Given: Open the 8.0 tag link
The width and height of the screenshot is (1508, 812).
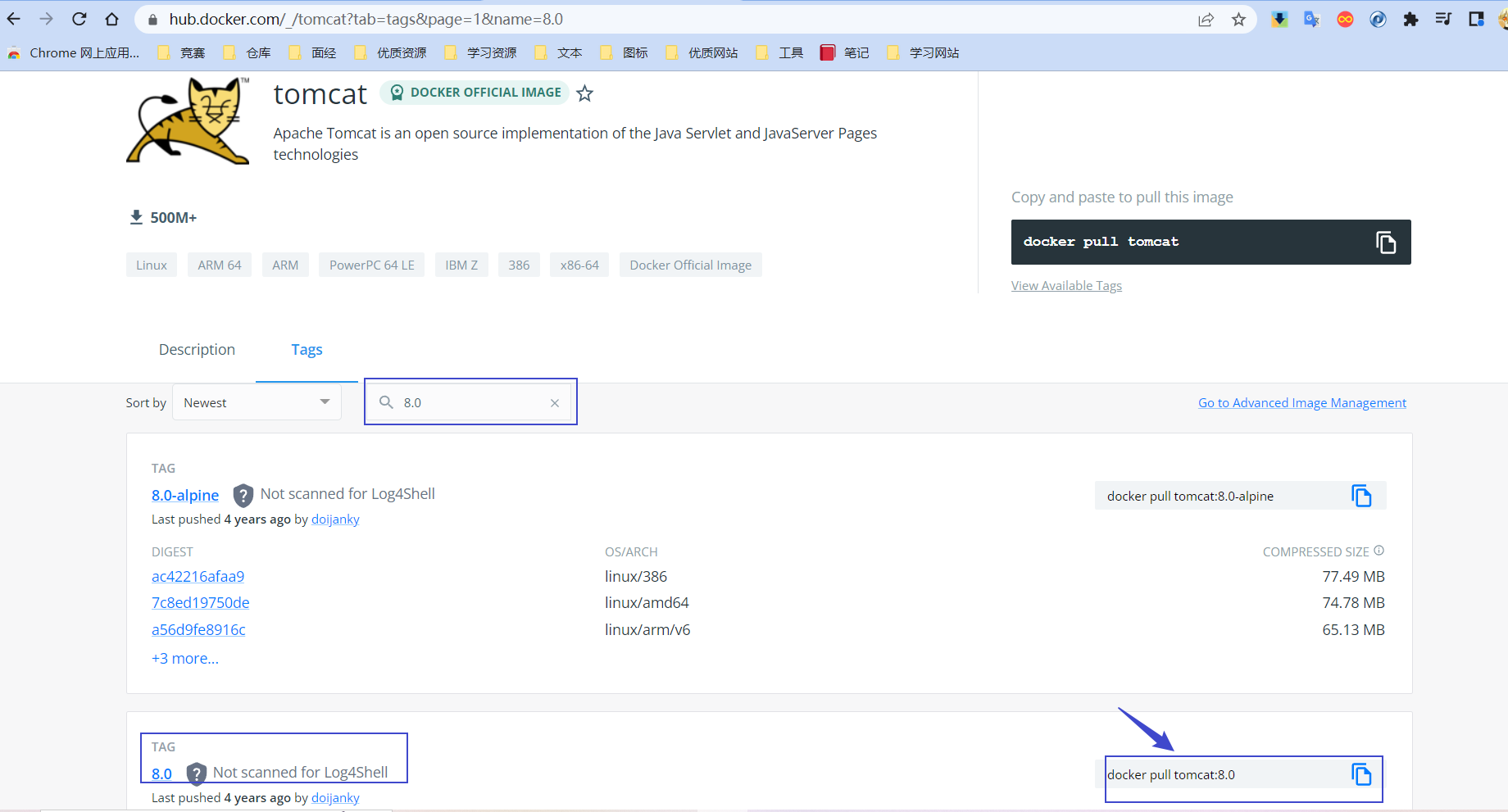Looking at the screenshot, I should (161, 774).
